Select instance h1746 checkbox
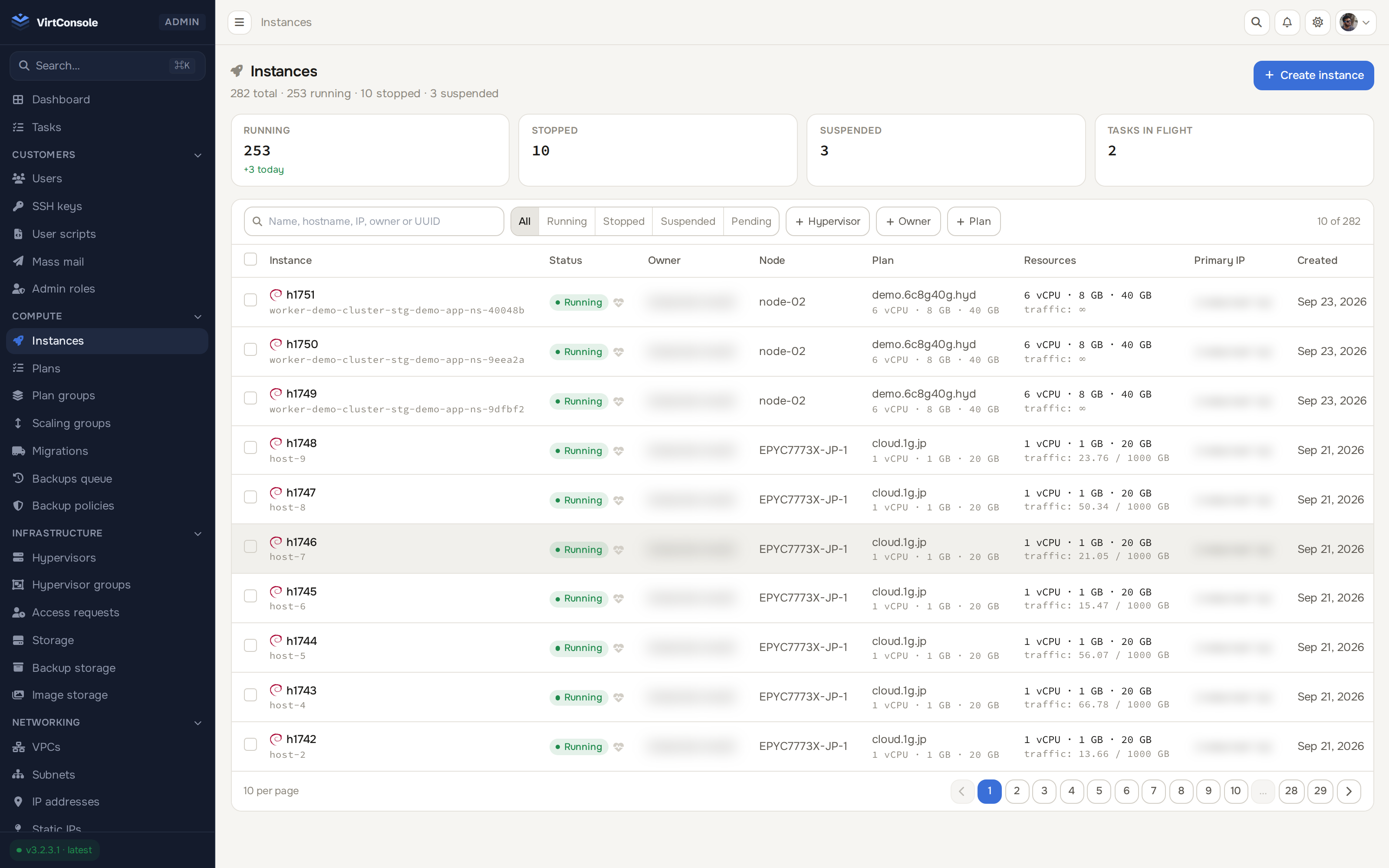The image size is (1389, 868). click(250, 546)
